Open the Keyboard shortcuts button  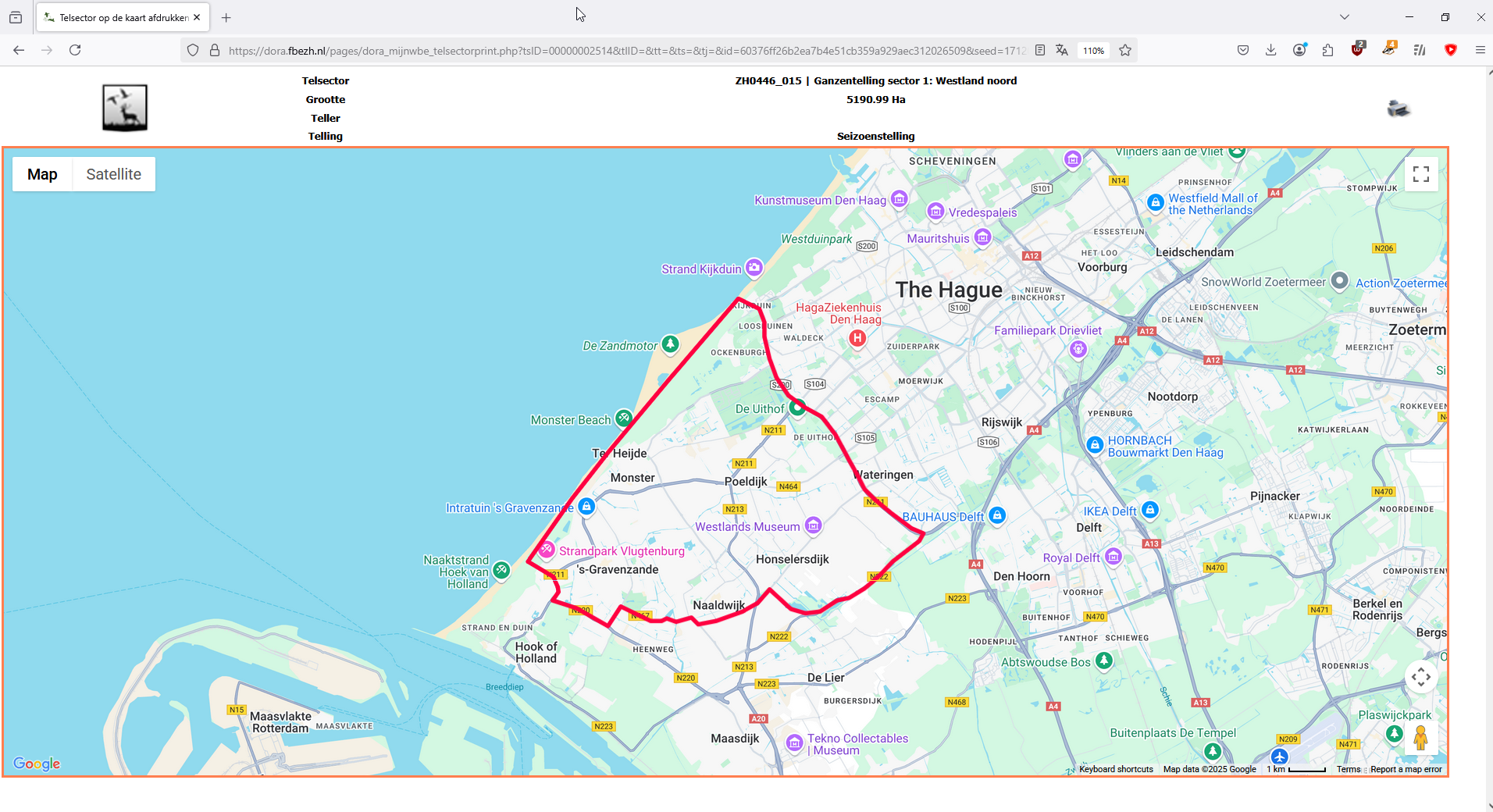click(1116, 770)
